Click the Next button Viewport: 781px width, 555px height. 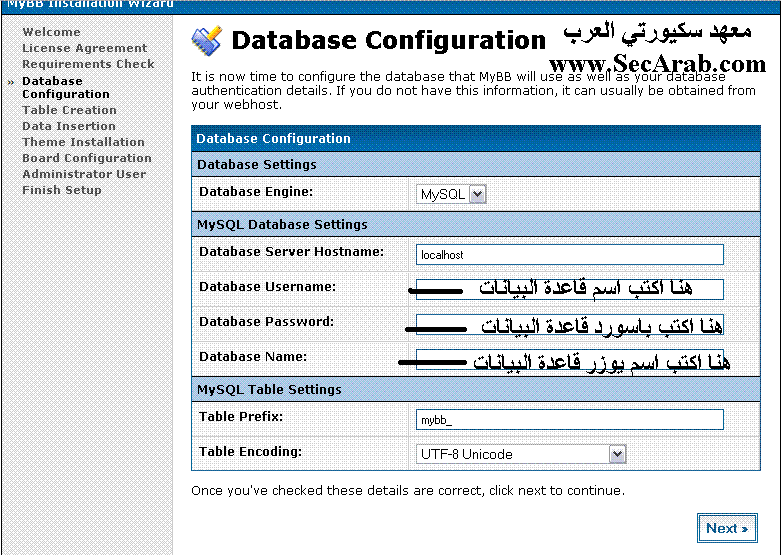click(727, 528)
